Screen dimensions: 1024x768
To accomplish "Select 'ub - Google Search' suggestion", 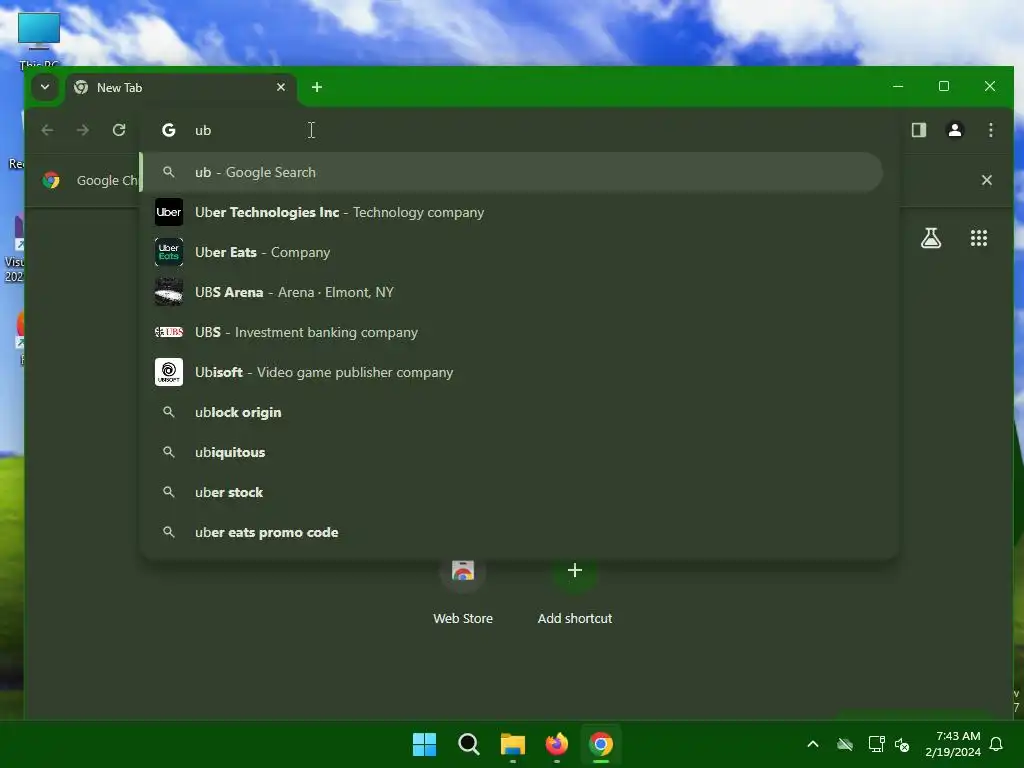I will pos(513,172).
